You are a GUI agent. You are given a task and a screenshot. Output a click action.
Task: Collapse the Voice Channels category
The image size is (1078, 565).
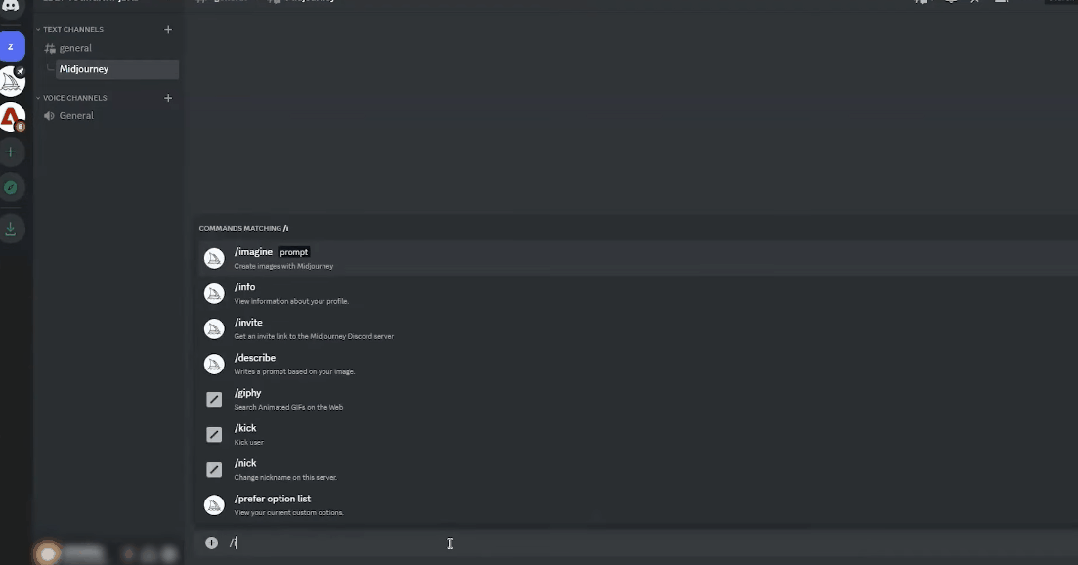pos(74,98)
